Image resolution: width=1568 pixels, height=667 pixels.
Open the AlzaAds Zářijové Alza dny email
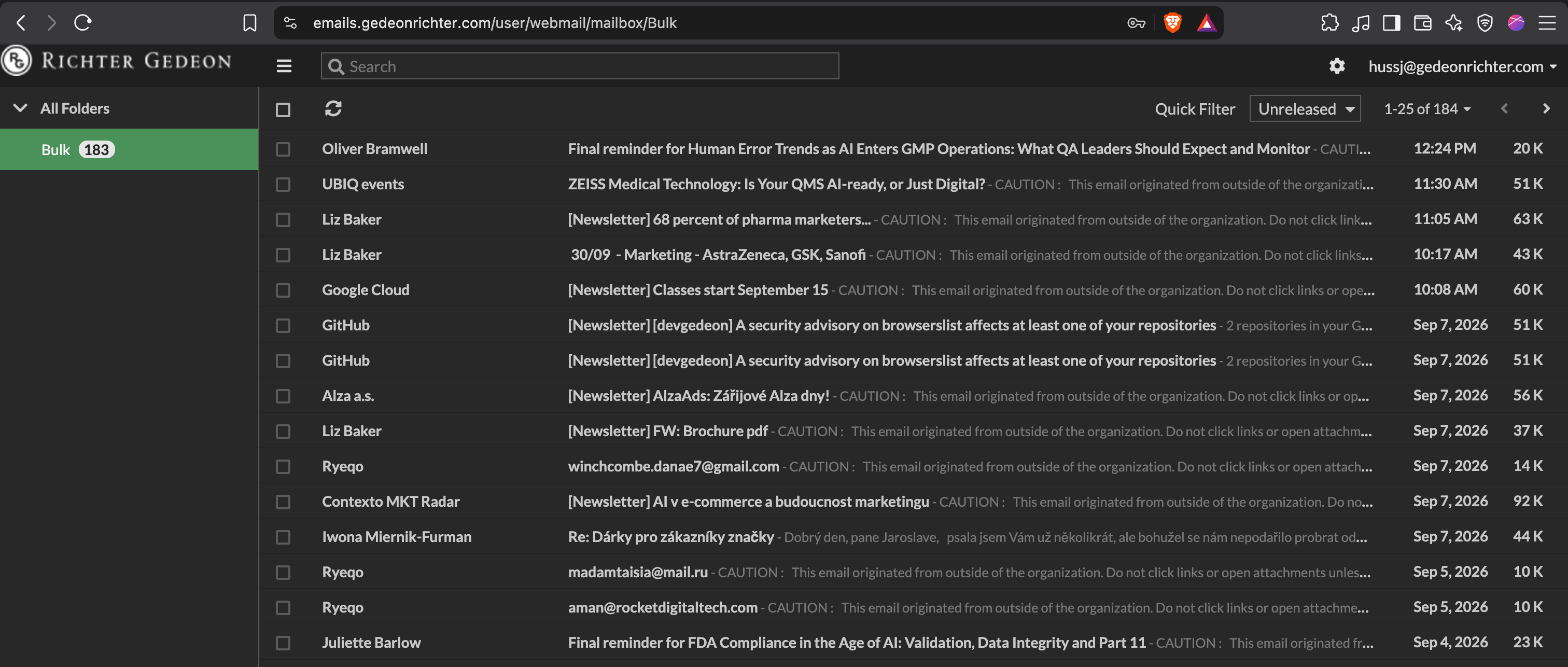698,396
